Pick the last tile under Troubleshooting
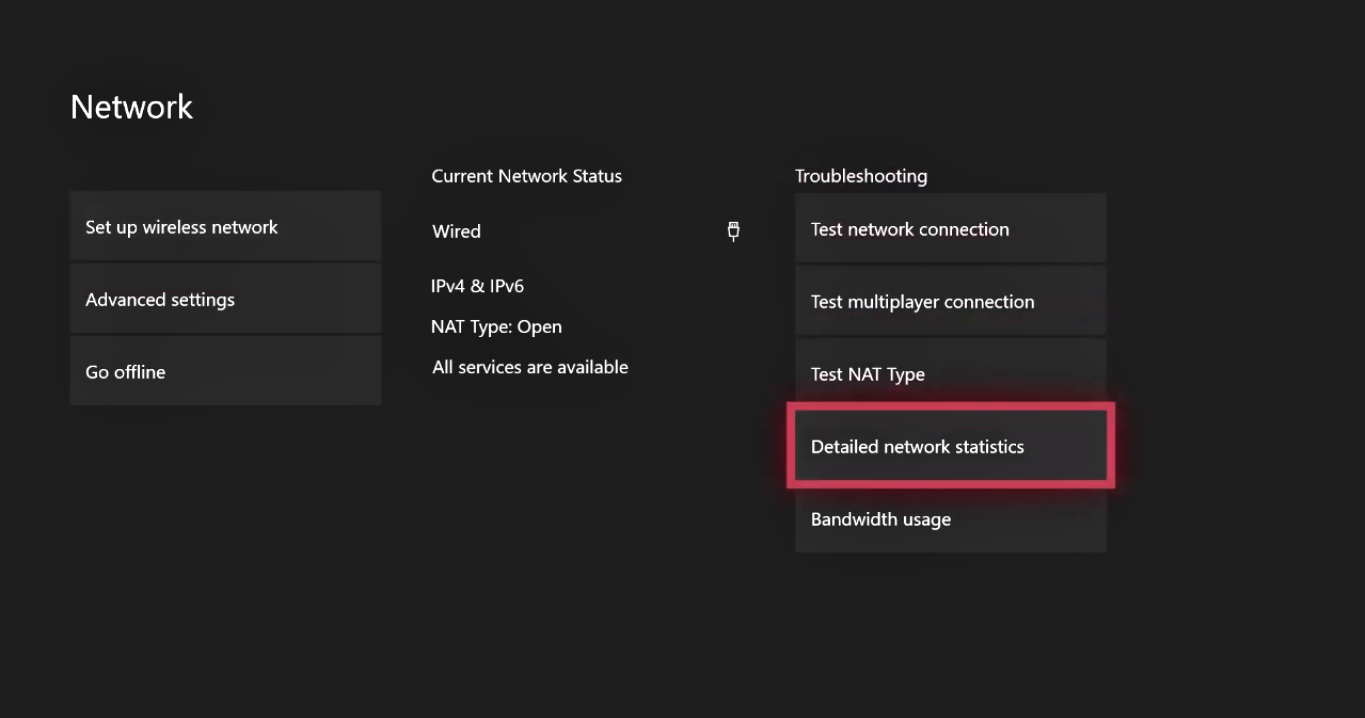Screen dimensions: 1365x718 pyautogui.click(x=950, y=520)
